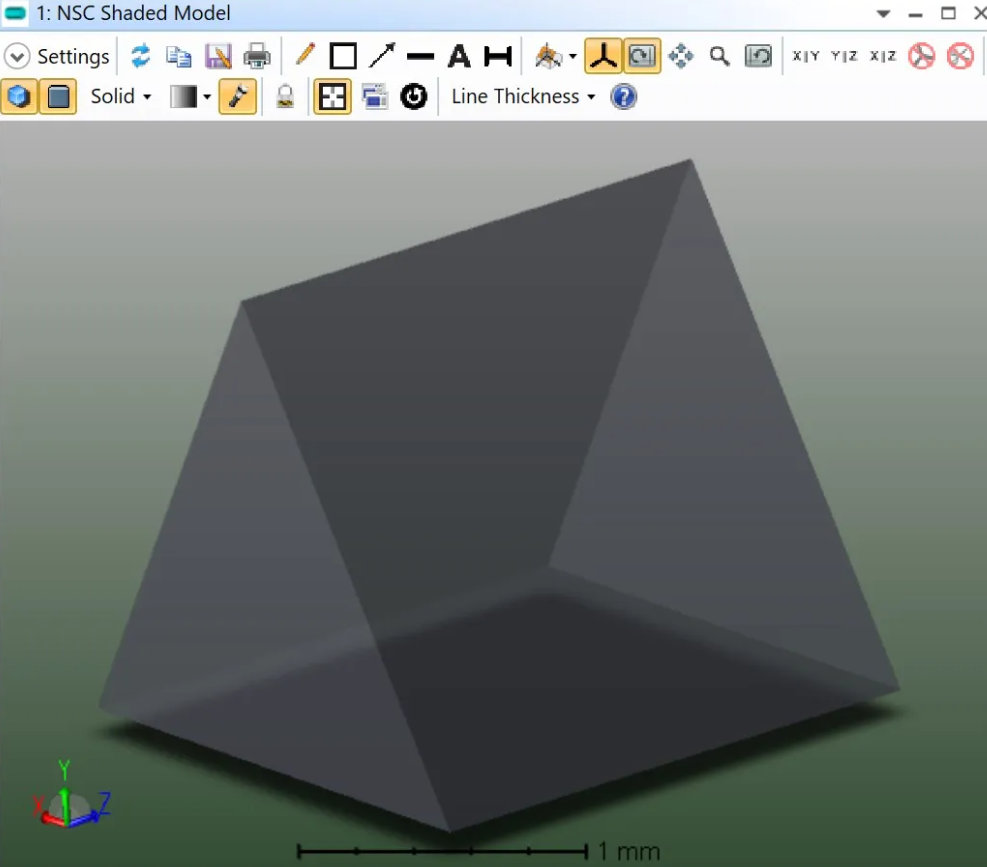Viewport: 987px width, 867px height.
Task: Open help with the question mark icon
Action: point(624,96)
